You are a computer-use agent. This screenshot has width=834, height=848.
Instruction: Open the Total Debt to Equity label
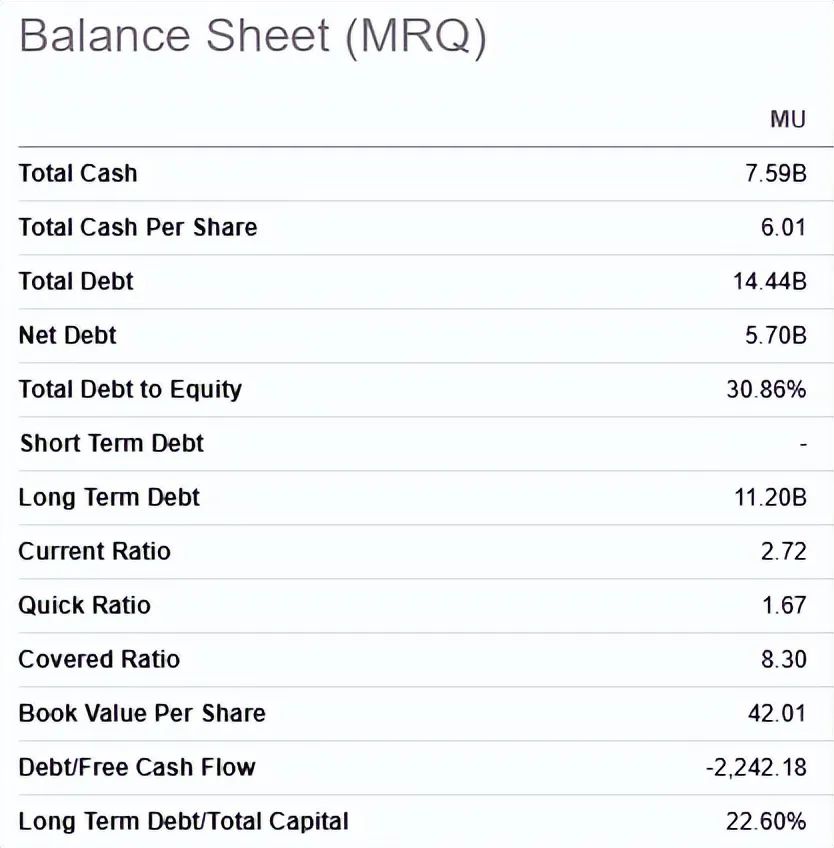pyautogui.click(x=130, y=390)
